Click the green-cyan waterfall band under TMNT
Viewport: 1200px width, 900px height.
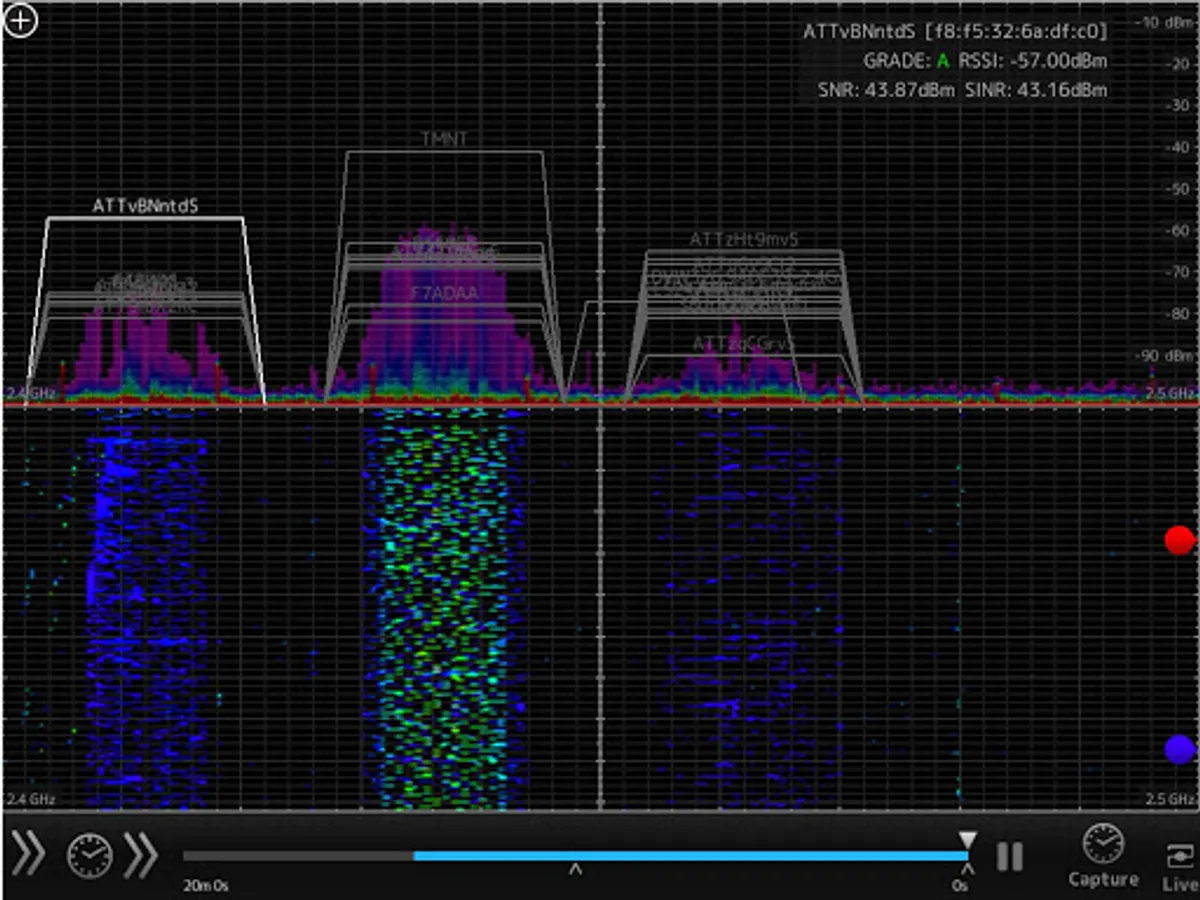point(445,610)
